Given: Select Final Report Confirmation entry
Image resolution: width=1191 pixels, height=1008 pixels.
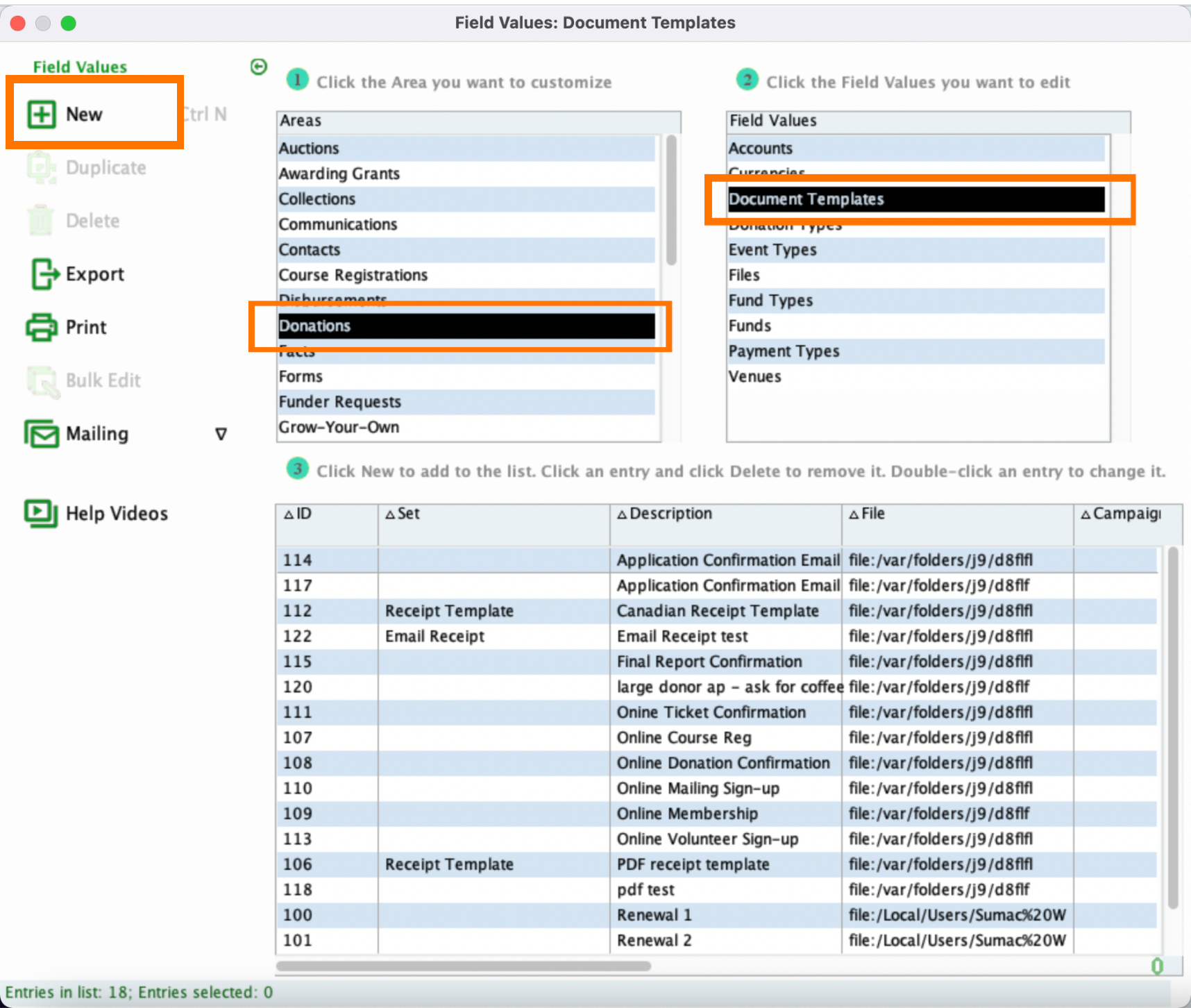Looking at the screenshot, I should [x=716, y=662].
